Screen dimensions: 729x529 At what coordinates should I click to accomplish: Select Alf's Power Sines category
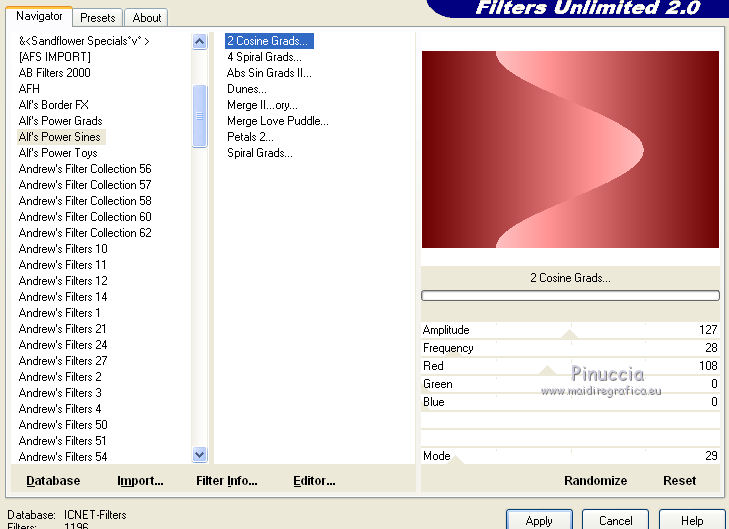60,137
